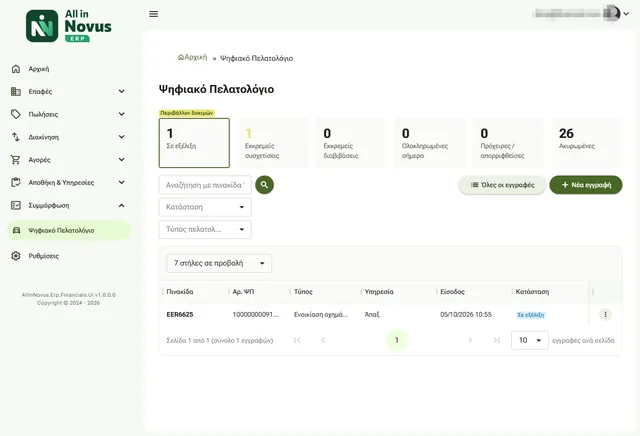Go to next page arrow
Image resolution: width=640 pixels, height=436 pixels.
[470, 340]
